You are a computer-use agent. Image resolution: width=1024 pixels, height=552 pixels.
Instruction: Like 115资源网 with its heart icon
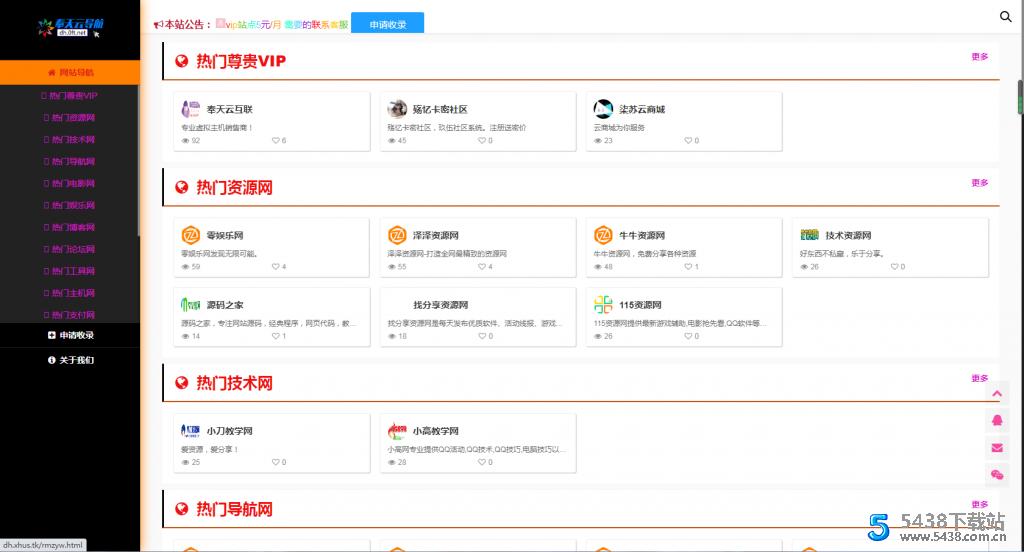(x=688, y=336)
